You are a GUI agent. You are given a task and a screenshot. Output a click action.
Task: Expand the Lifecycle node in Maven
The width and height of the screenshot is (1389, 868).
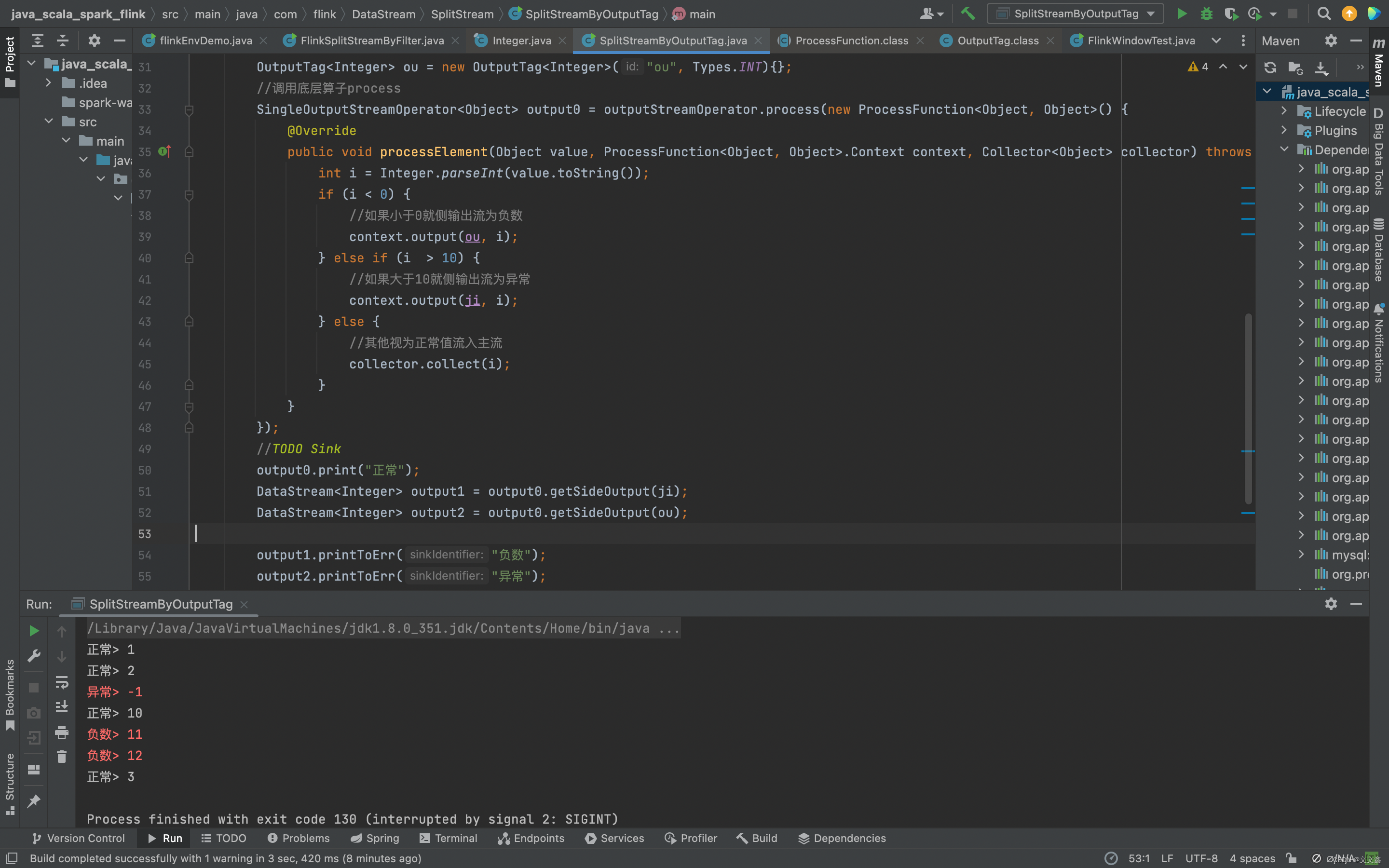point(1284,111)
